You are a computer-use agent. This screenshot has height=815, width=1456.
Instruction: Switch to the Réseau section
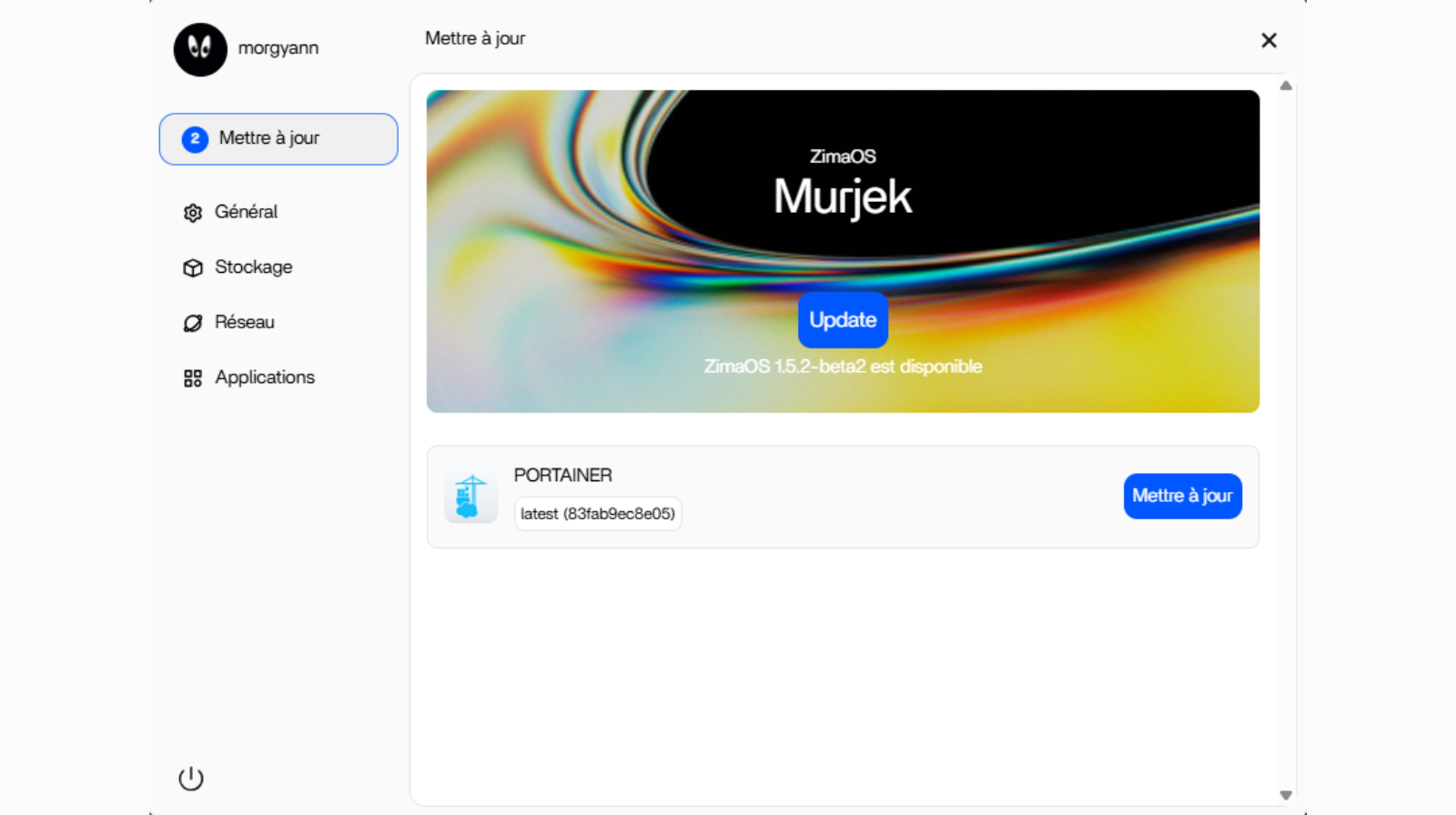pos(244,322)
